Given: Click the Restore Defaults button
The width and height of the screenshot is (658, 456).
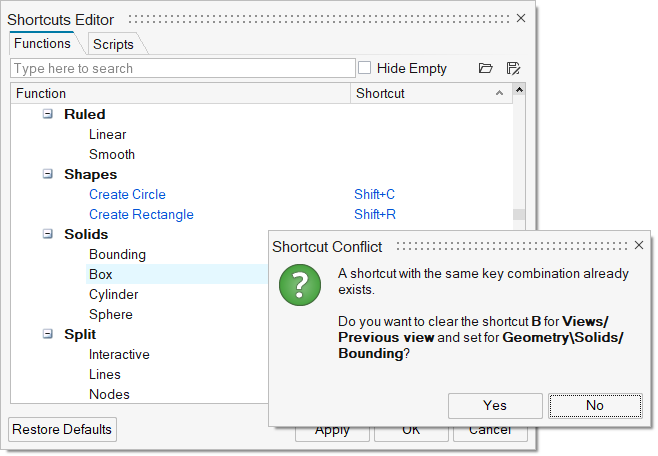Looking at the screenshot, I should [62, 430].
